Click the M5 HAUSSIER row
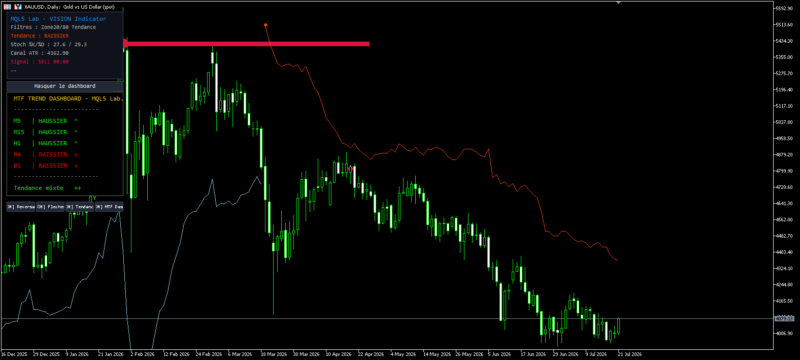800x360 pixels. pyautogui.click(x=46, y=121)
